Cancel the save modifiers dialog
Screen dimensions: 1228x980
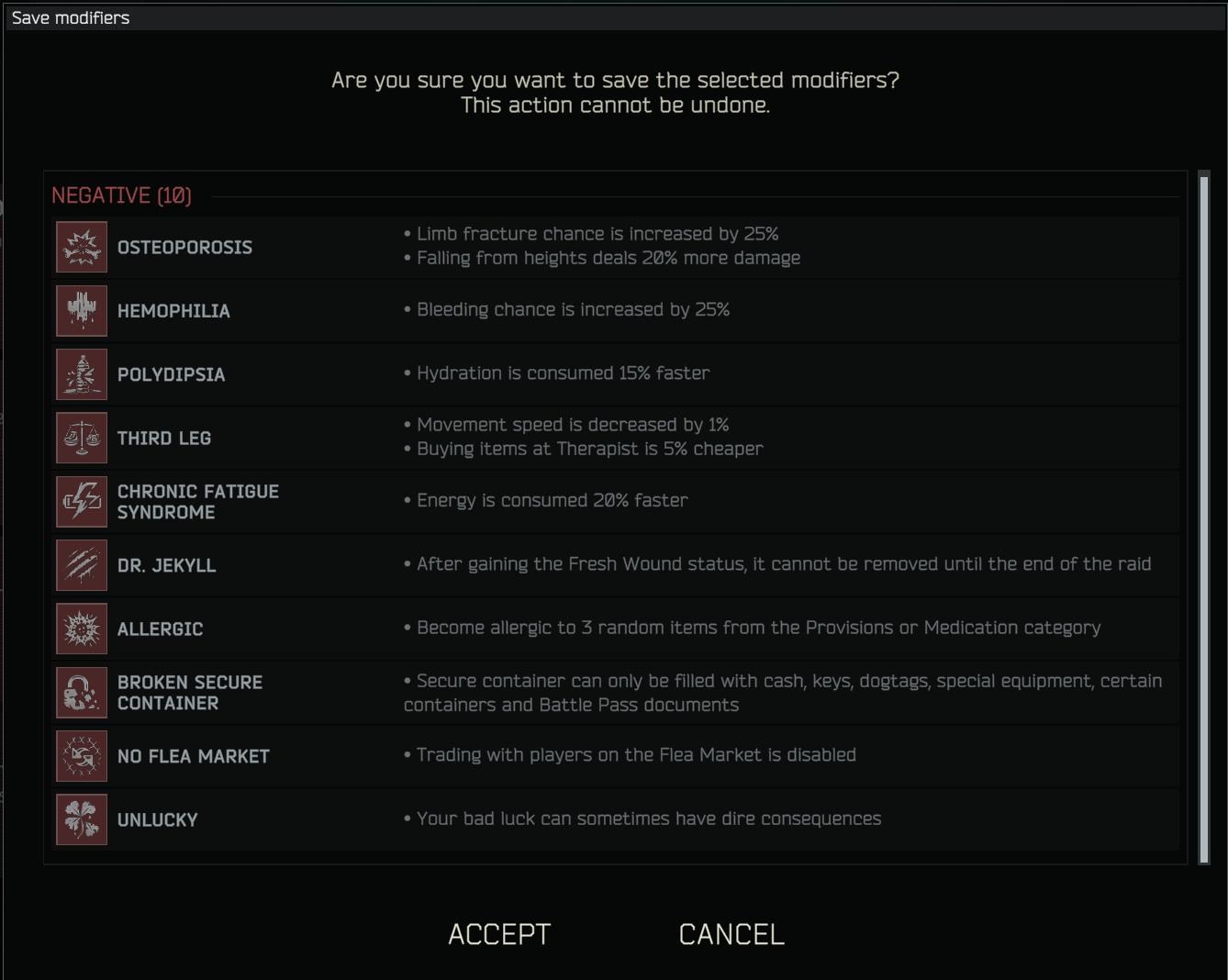tap(731, 934)
